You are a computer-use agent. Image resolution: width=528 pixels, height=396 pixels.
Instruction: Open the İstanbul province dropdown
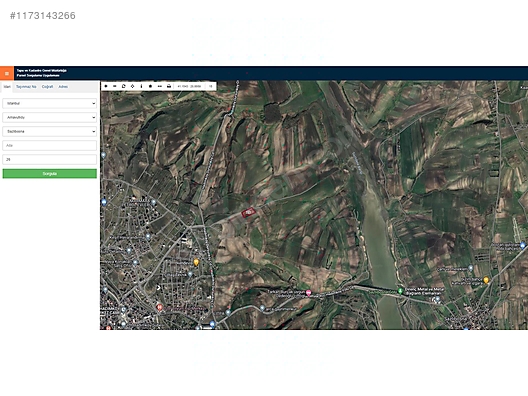50,103
